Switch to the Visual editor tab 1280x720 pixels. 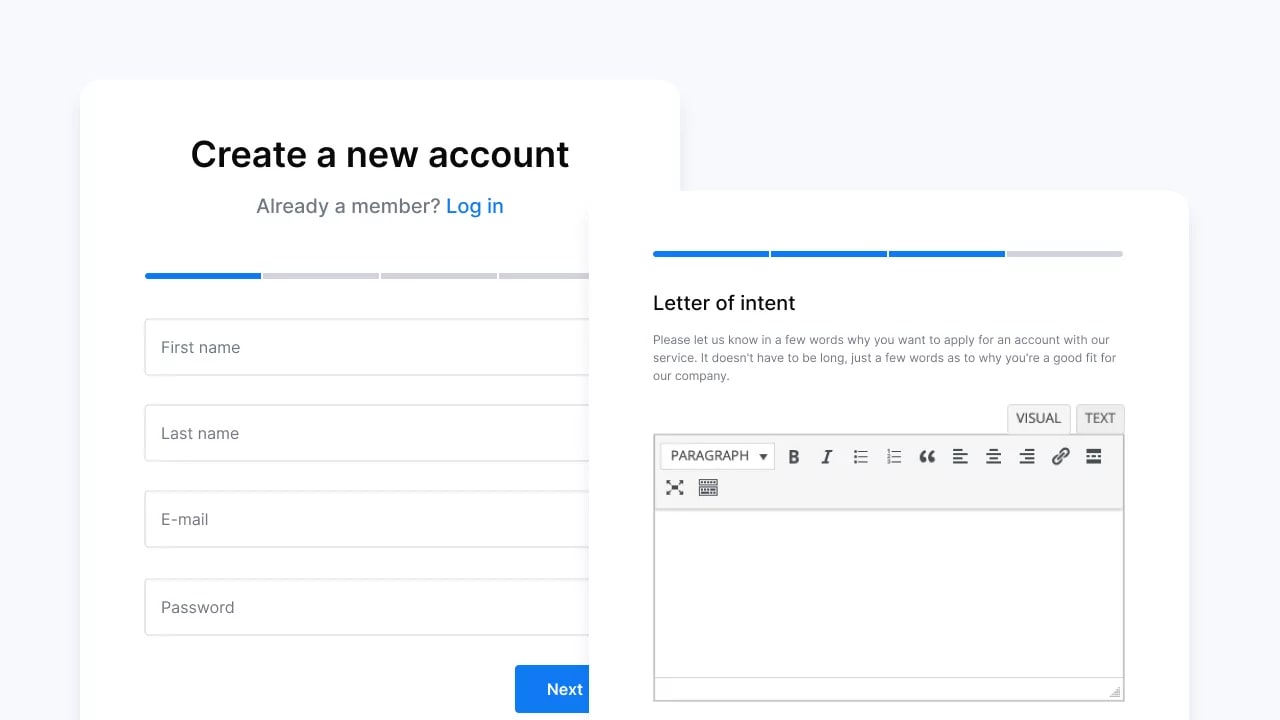tap(1038, 419)
